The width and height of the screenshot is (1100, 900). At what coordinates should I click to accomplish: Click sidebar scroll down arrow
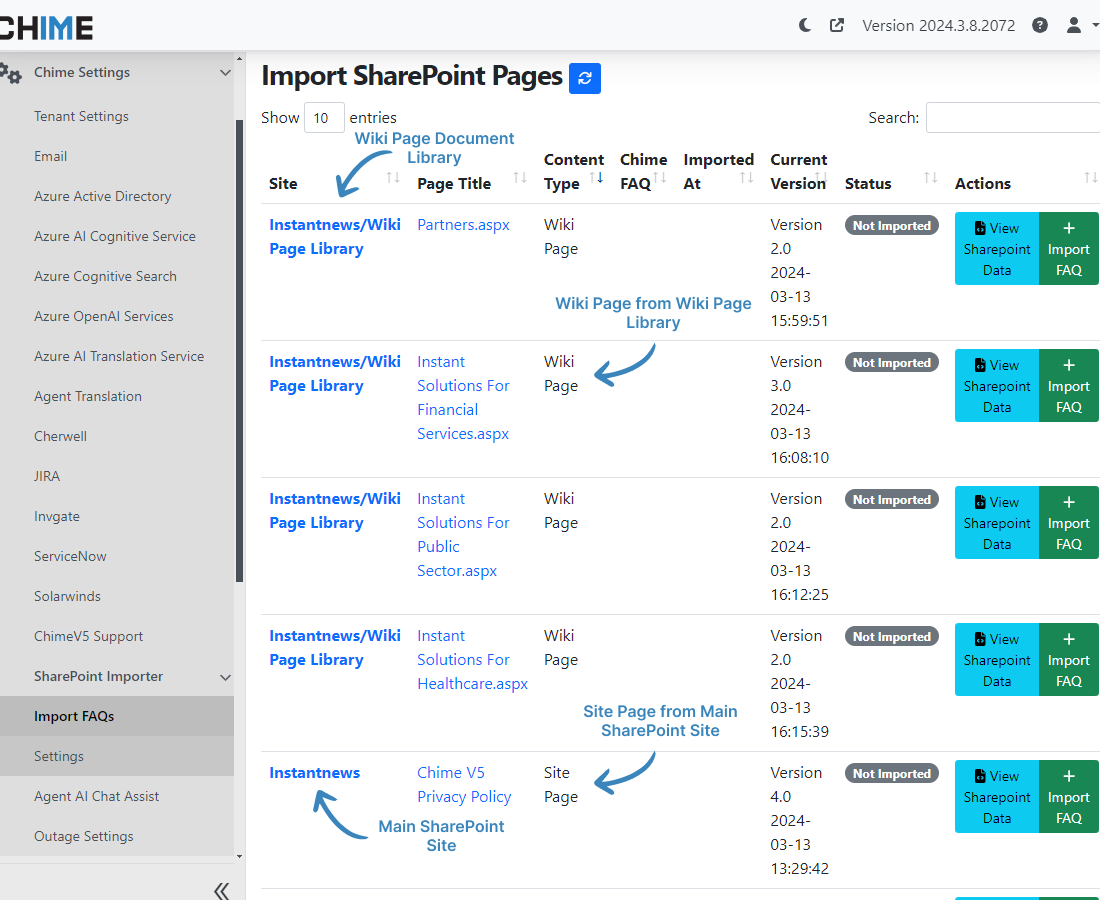[239, 856]
